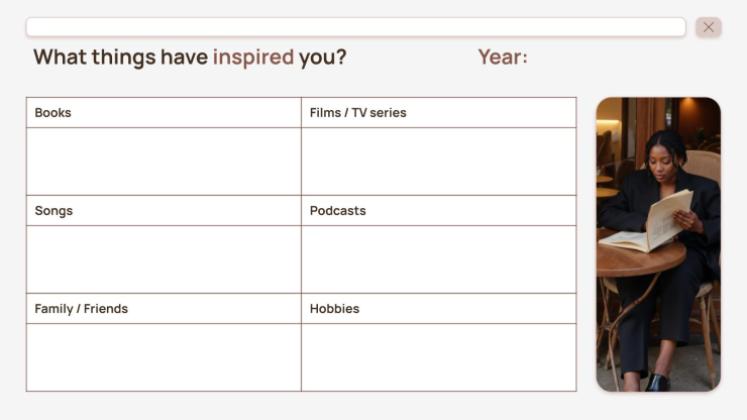747x420 pixels.
Task: Click the Songs header cell
Action: 163,211
